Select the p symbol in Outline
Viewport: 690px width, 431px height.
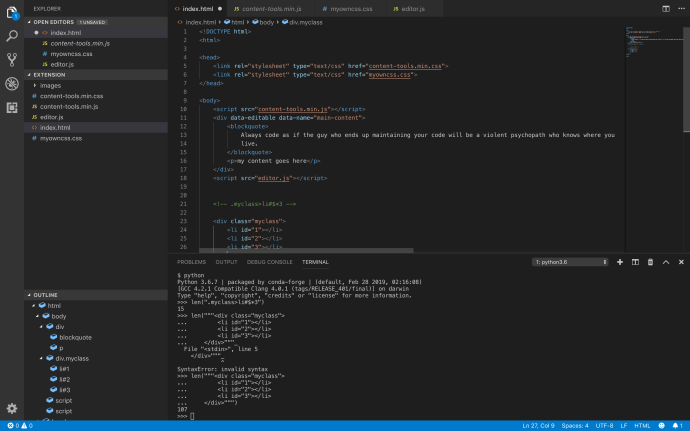61,348
